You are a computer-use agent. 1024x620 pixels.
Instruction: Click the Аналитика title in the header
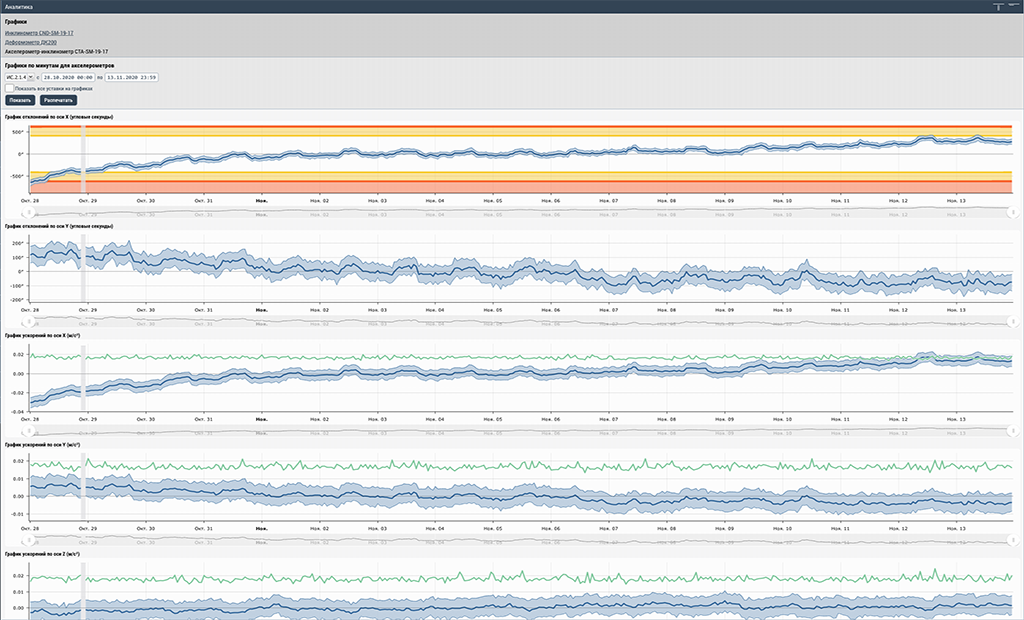[20, 6]
